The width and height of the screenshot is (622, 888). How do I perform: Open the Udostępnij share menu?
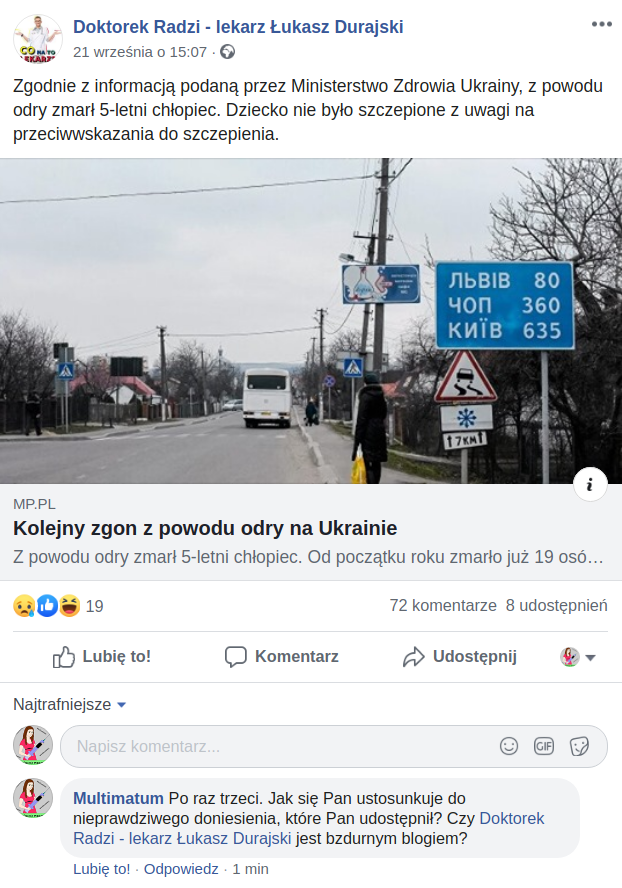(x=459, y=656)
